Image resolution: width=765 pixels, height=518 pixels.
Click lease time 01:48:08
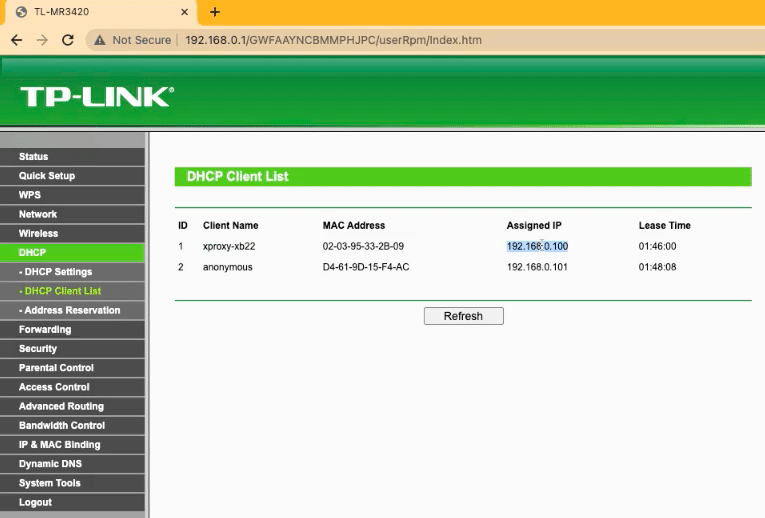[x=657, y=267]
